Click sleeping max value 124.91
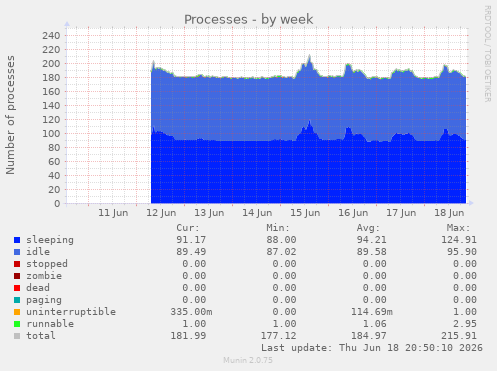The height and width of the screenshot is (371, 497). coord(459,240)
